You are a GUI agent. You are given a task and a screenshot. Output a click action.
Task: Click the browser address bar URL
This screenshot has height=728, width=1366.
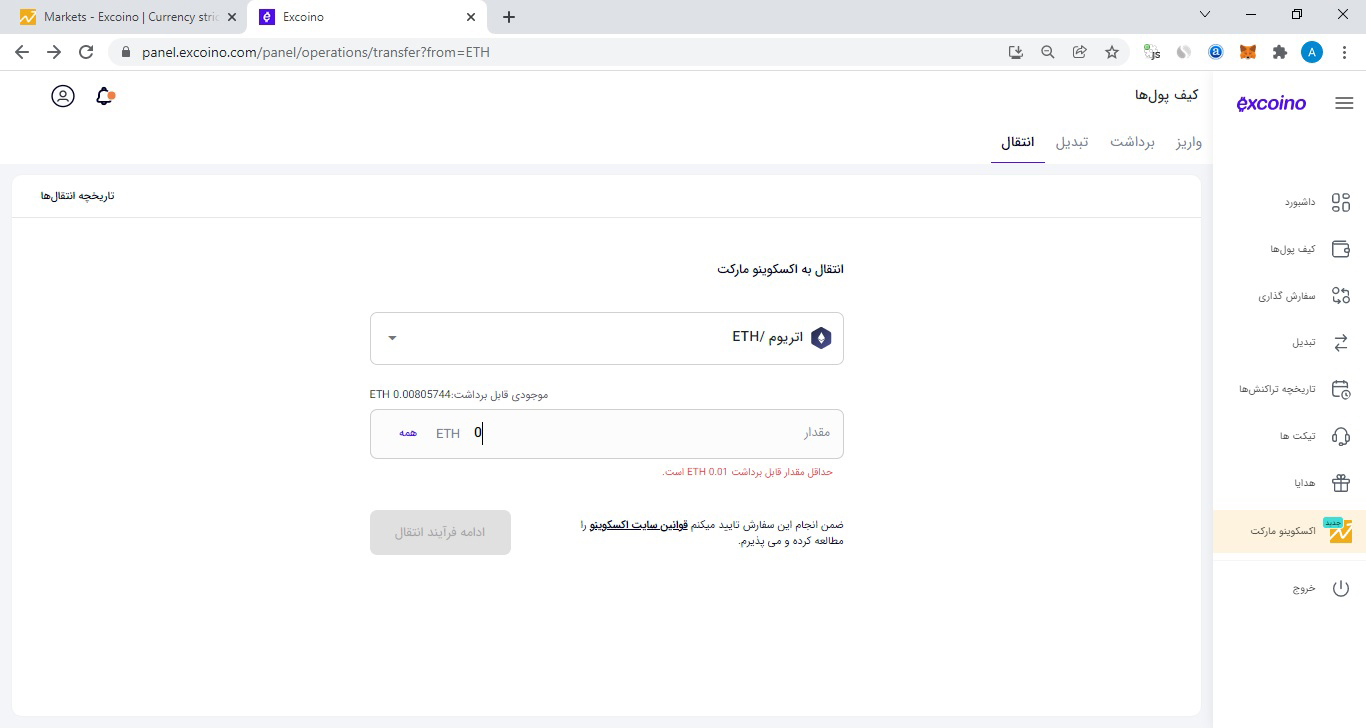[316, 52]
